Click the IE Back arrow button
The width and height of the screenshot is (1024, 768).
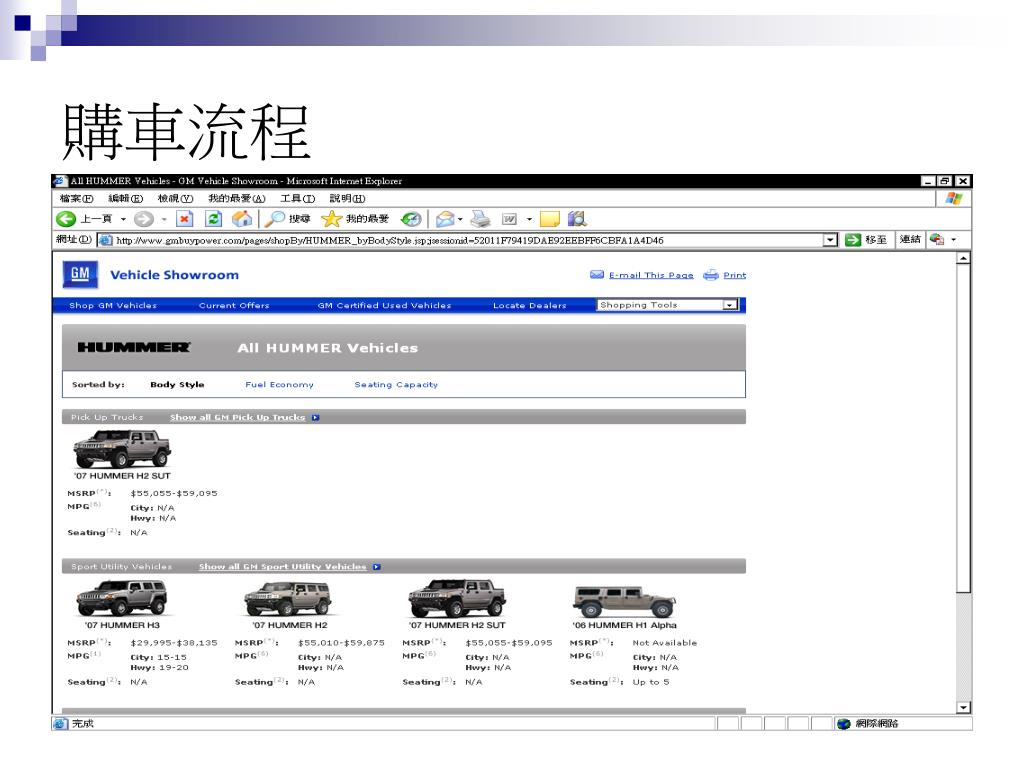coord(65,219)
